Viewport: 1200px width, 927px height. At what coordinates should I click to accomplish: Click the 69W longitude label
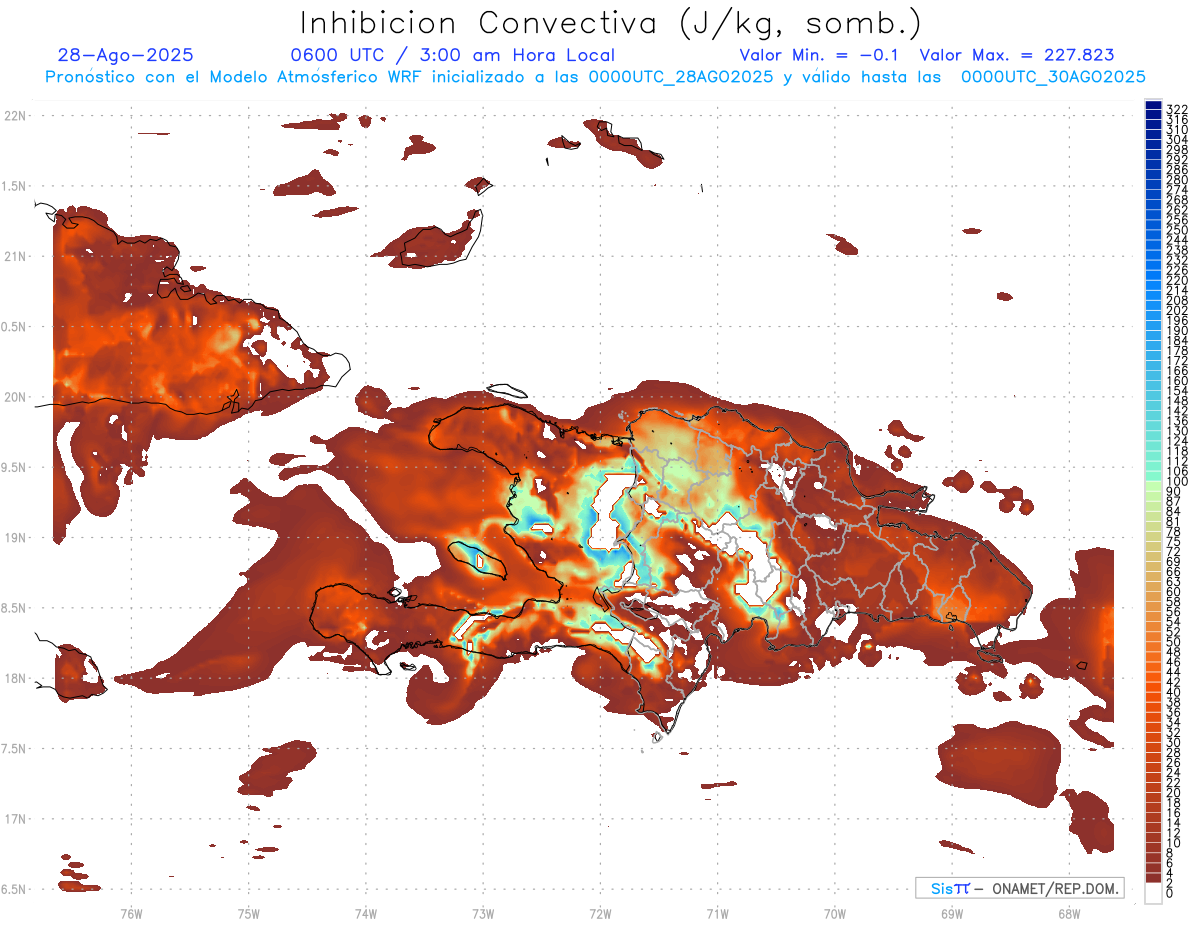pos(952,913)
